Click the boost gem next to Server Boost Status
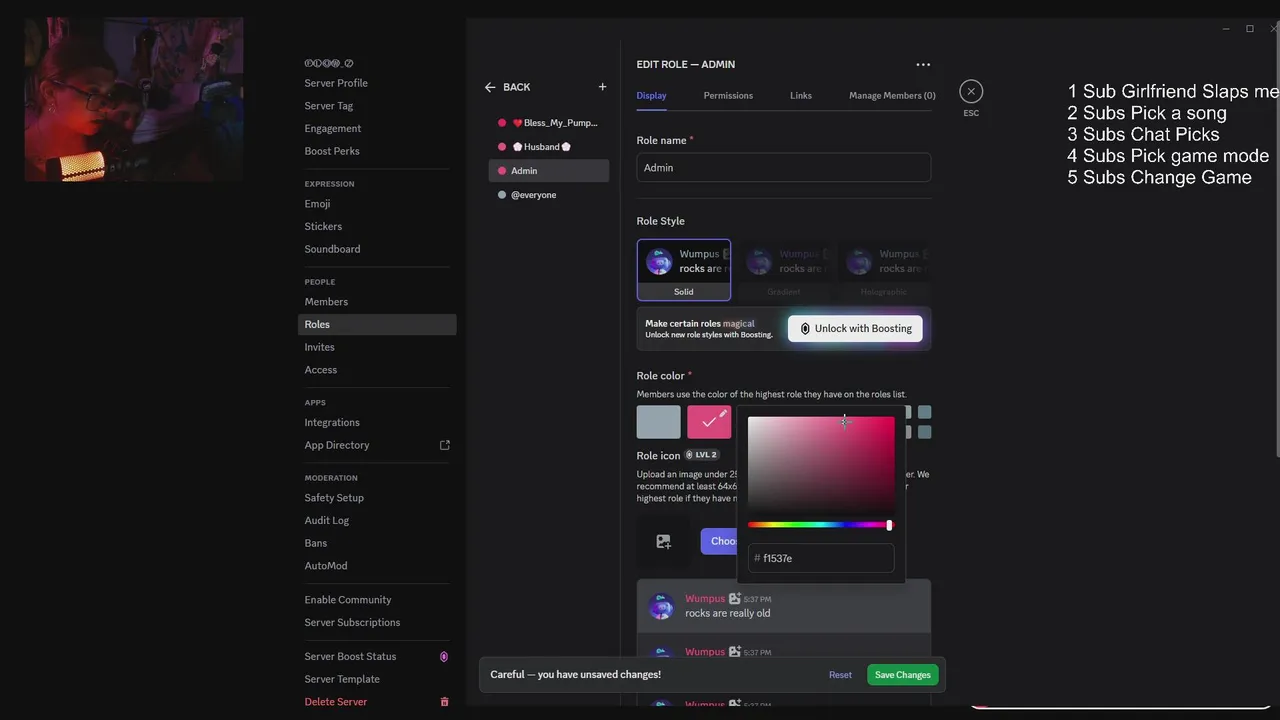This screenshot has height=720, width=1280. click(444, 657)
